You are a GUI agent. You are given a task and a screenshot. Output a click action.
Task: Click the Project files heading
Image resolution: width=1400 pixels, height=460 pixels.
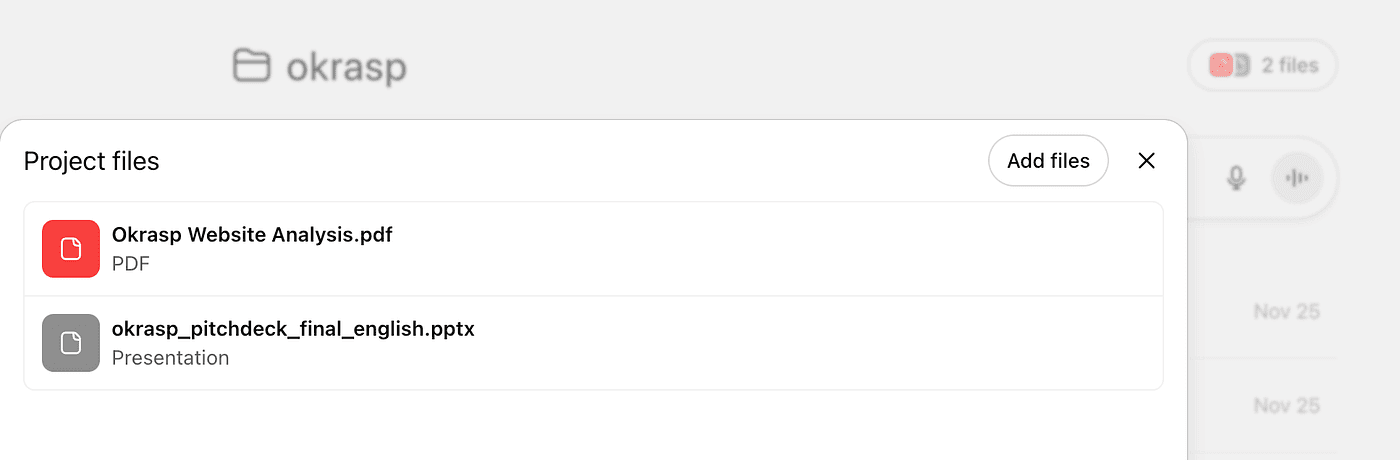(x=92, y=161)
